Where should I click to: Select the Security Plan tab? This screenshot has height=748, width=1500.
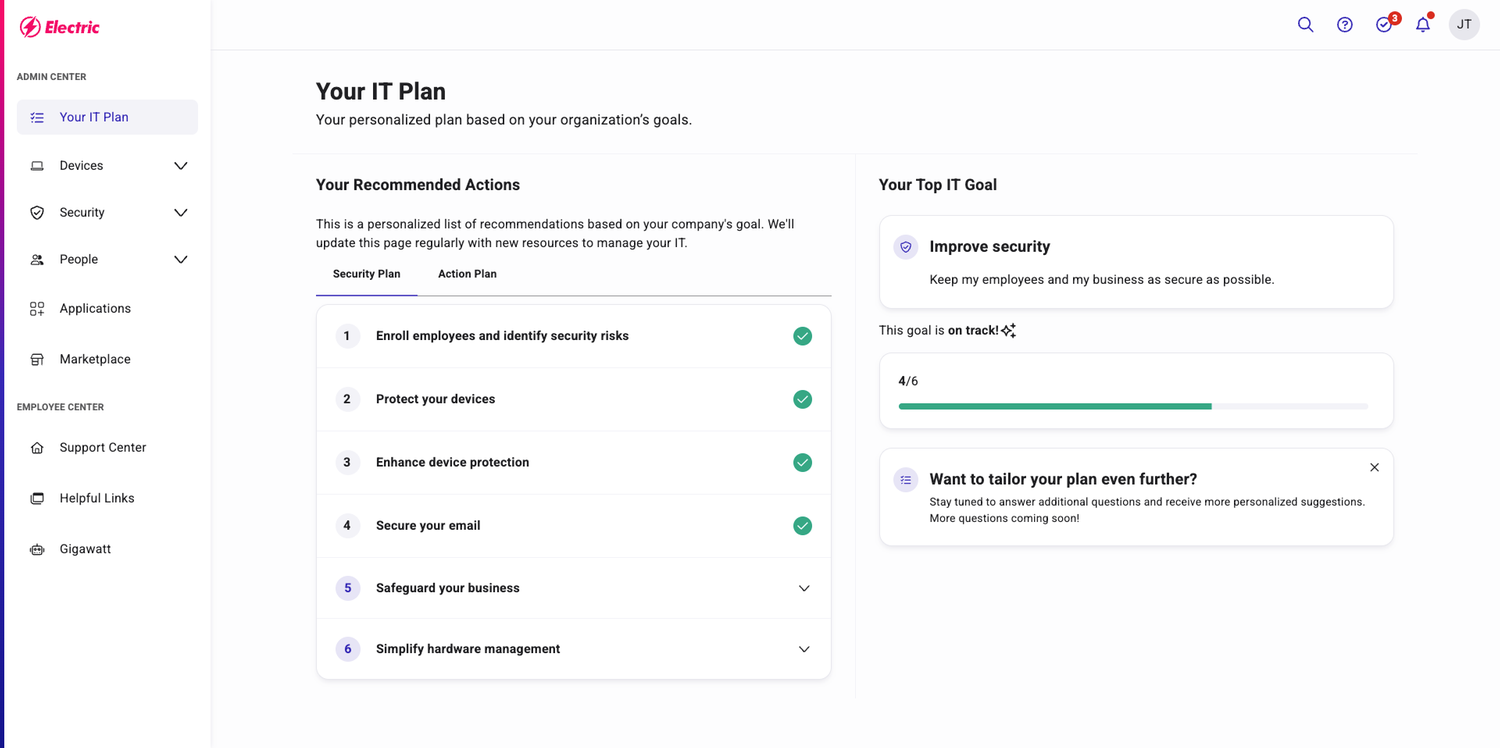(366, 273)
